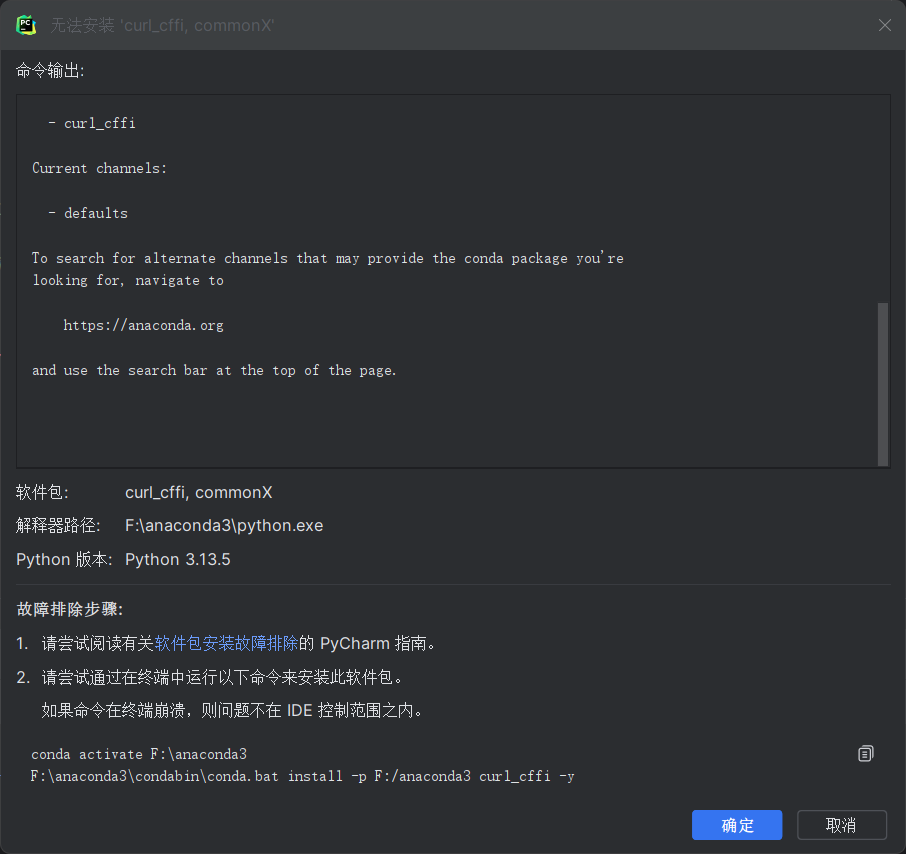Copy the conda commands with the copy icon
906x854 pixels.
[866, 753]
